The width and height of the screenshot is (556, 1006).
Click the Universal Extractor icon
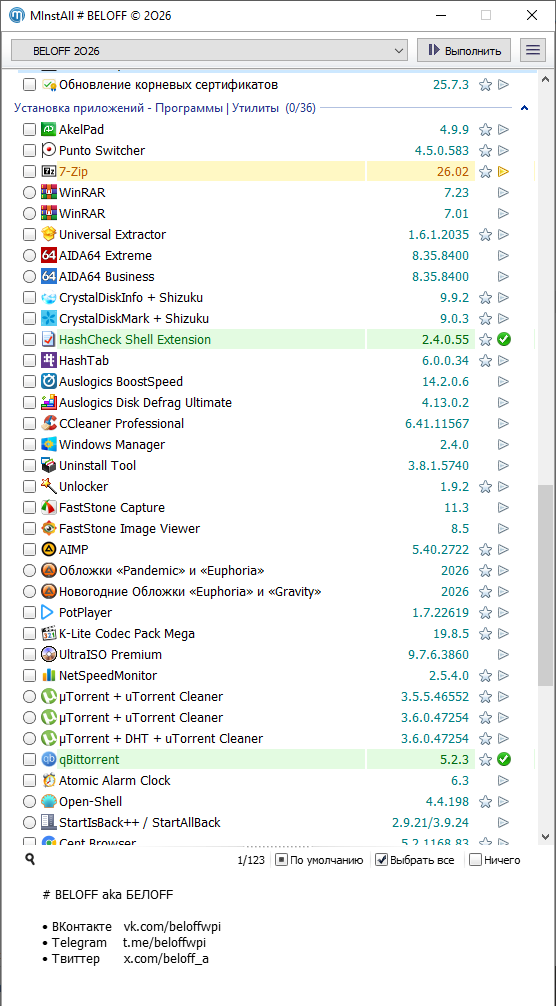click(x=49, y=235)
